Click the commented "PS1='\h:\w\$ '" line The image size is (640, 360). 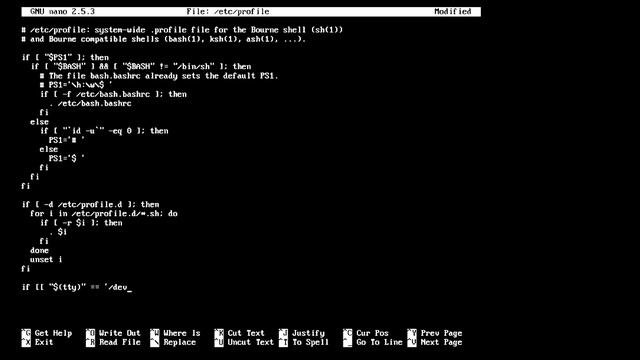tap(76, 85)
